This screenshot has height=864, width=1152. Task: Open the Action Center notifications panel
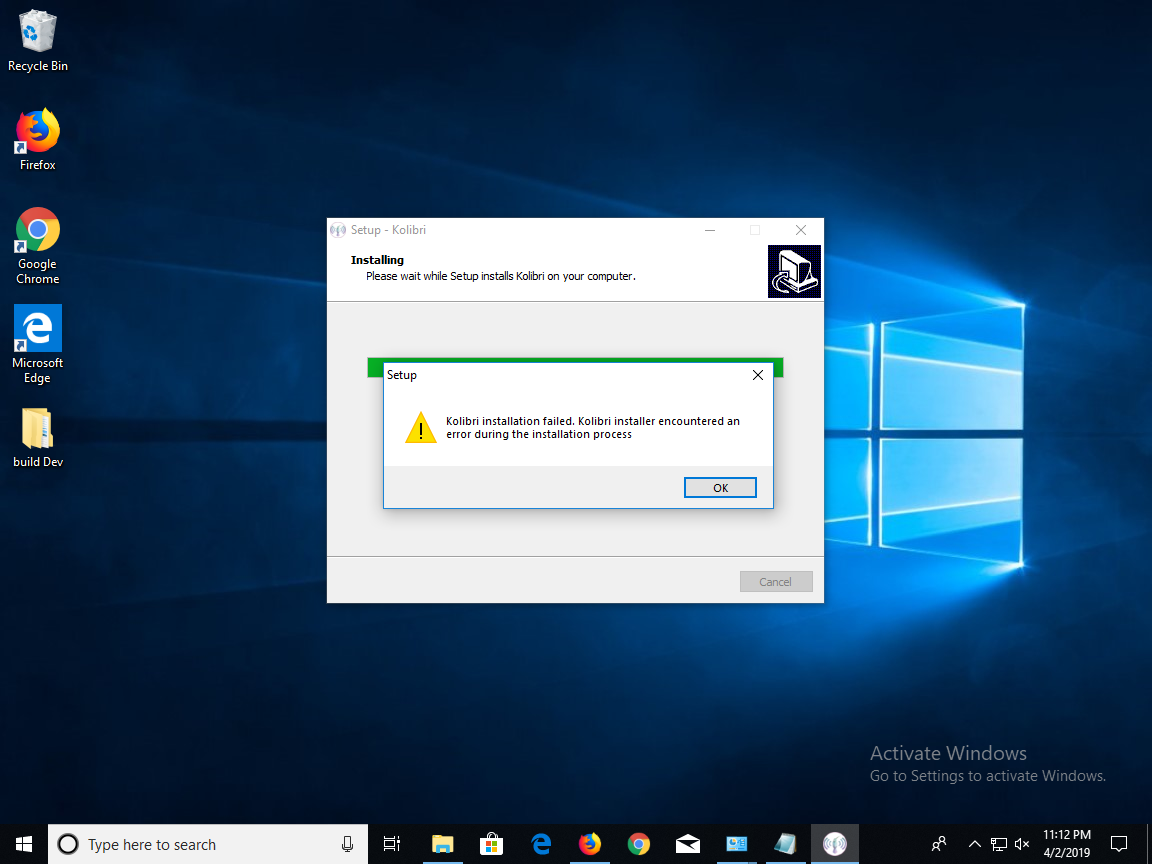[1119, 845]
